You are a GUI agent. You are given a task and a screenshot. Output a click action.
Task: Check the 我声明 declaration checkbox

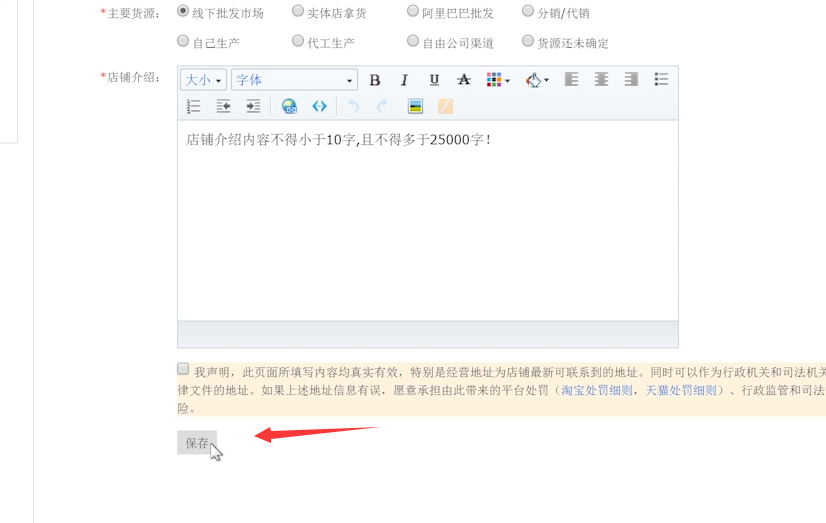pos(183,369)
